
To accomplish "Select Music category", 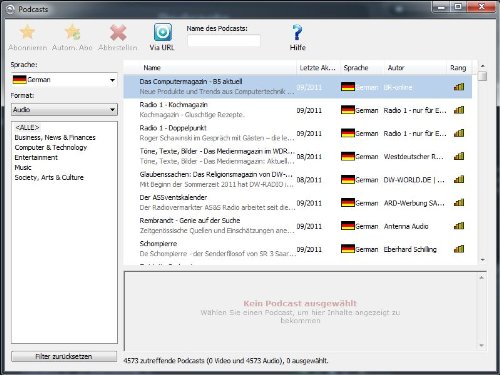I will [x=23, y=167].
